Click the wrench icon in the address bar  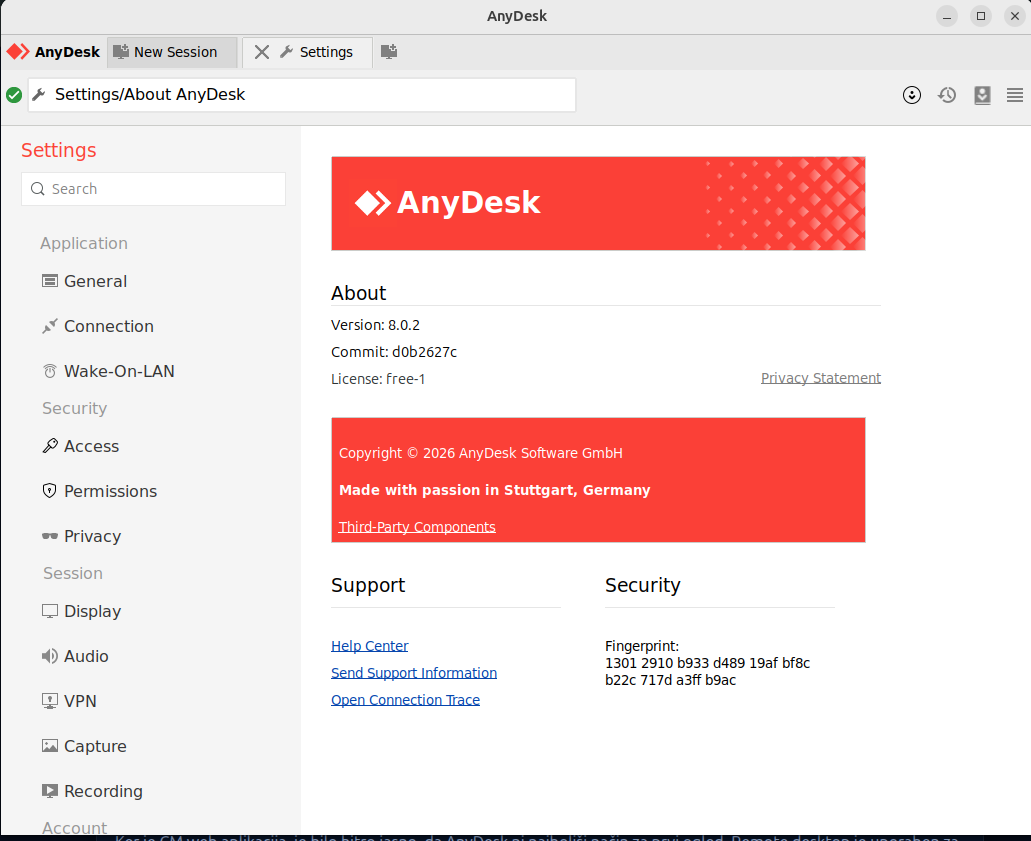coord(39,95)
